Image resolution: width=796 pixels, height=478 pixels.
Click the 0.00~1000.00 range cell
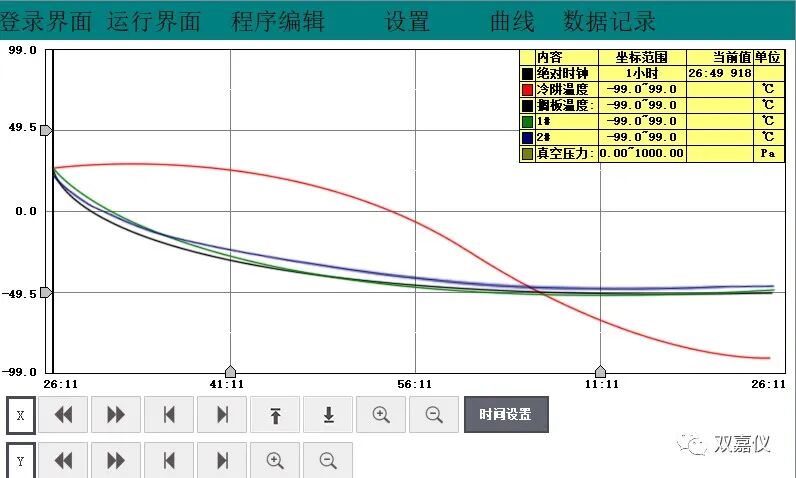[642, 153]
